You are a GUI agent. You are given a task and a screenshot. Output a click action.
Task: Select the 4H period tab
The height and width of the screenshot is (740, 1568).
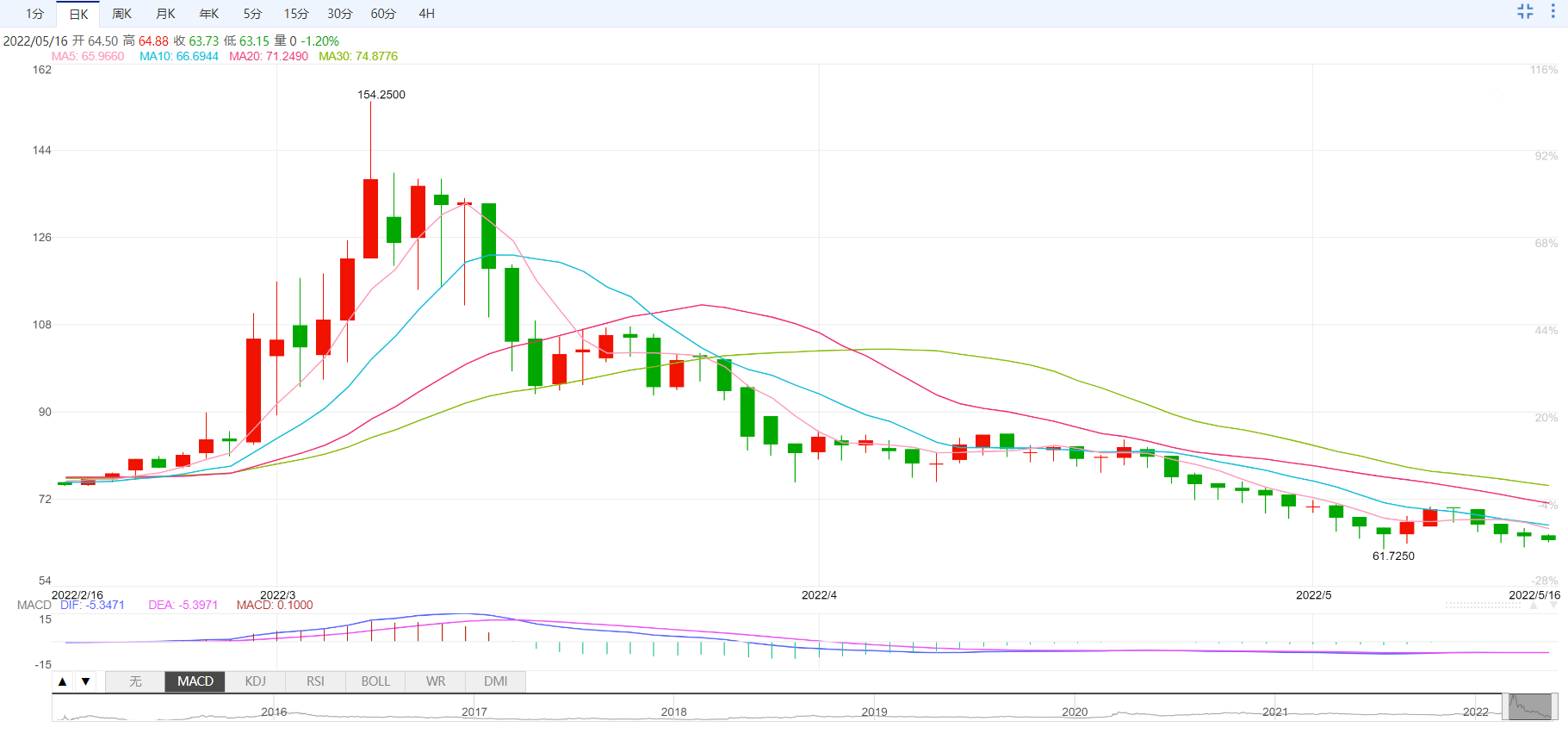tap(426, 14)
